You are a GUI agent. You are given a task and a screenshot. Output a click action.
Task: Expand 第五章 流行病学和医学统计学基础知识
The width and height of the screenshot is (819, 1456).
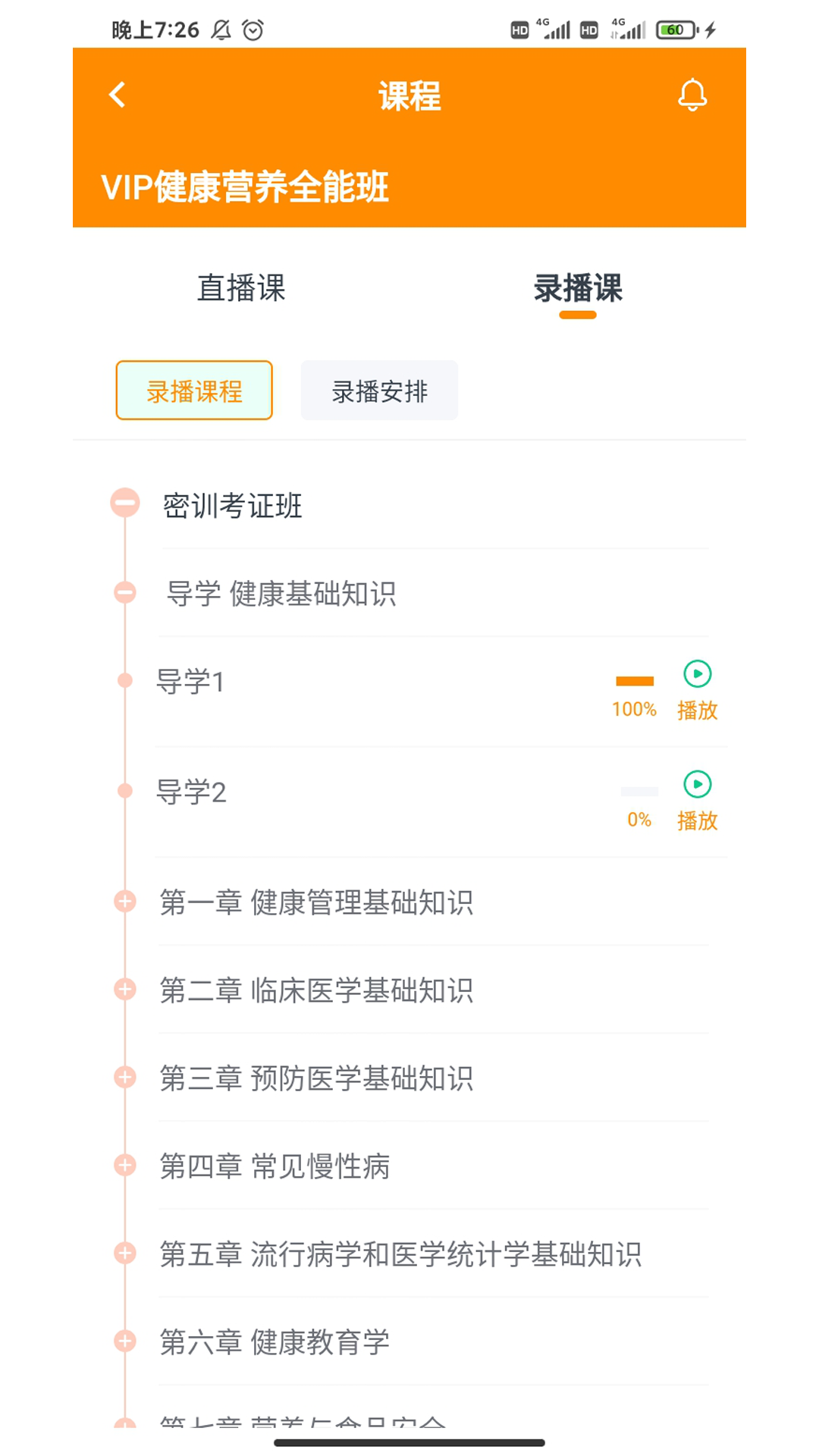click(x=125, y=1254)
